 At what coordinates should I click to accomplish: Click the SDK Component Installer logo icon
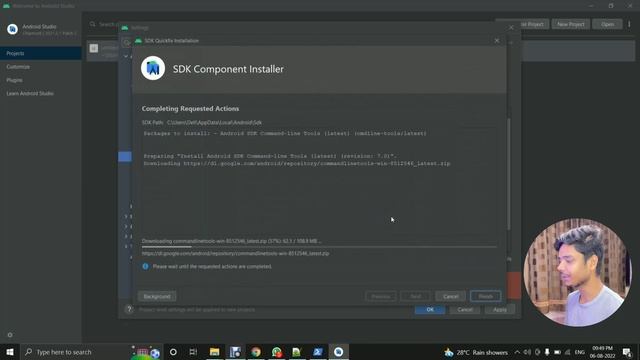click(x=153, y=68)
